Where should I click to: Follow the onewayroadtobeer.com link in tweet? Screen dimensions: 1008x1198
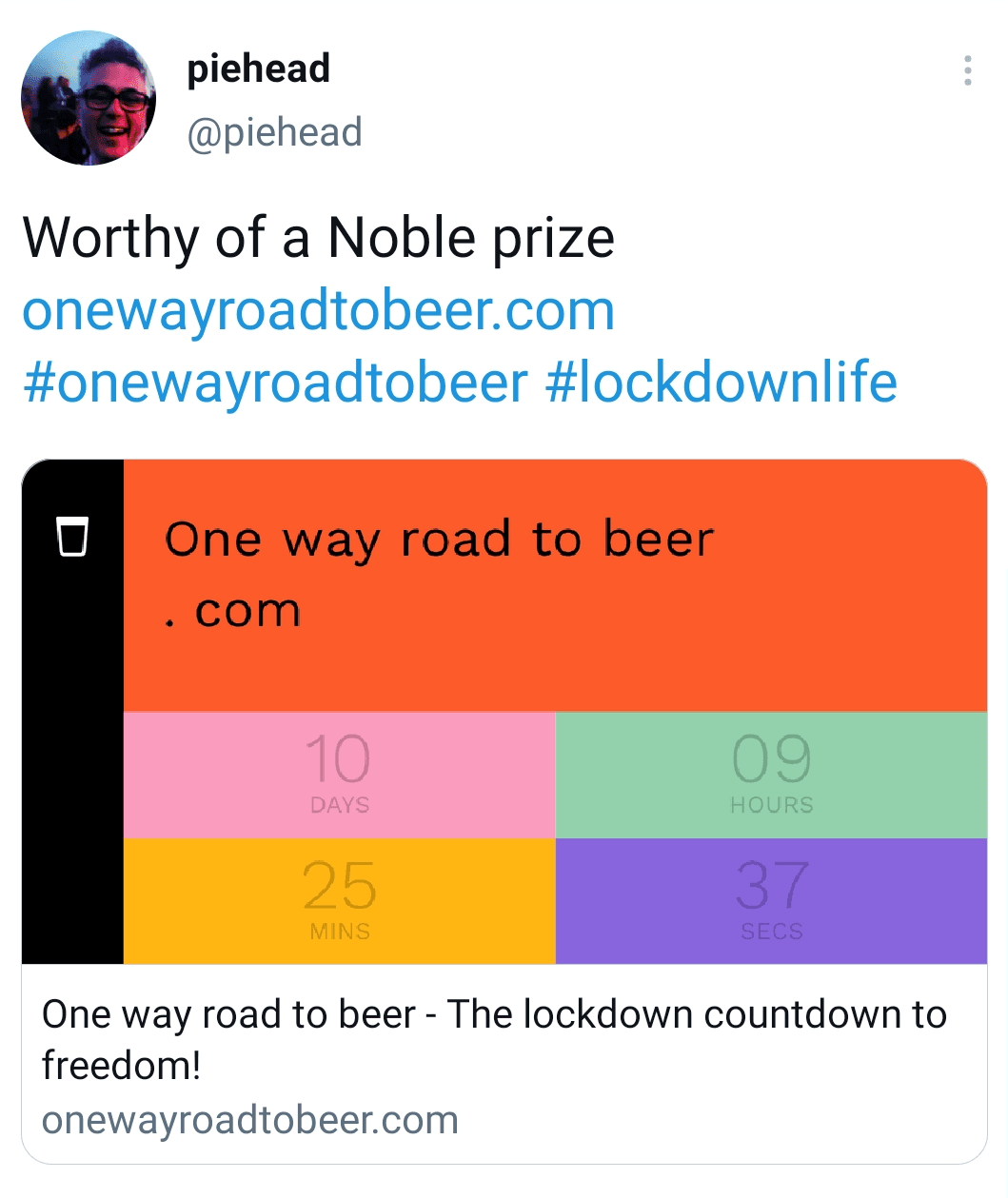318,310
